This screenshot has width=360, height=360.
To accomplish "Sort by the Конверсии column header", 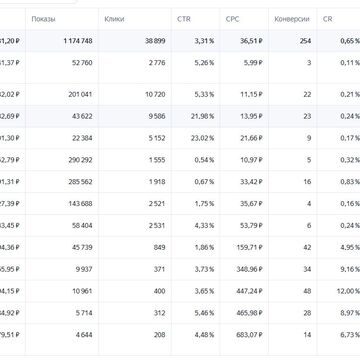I will point(292,19).
